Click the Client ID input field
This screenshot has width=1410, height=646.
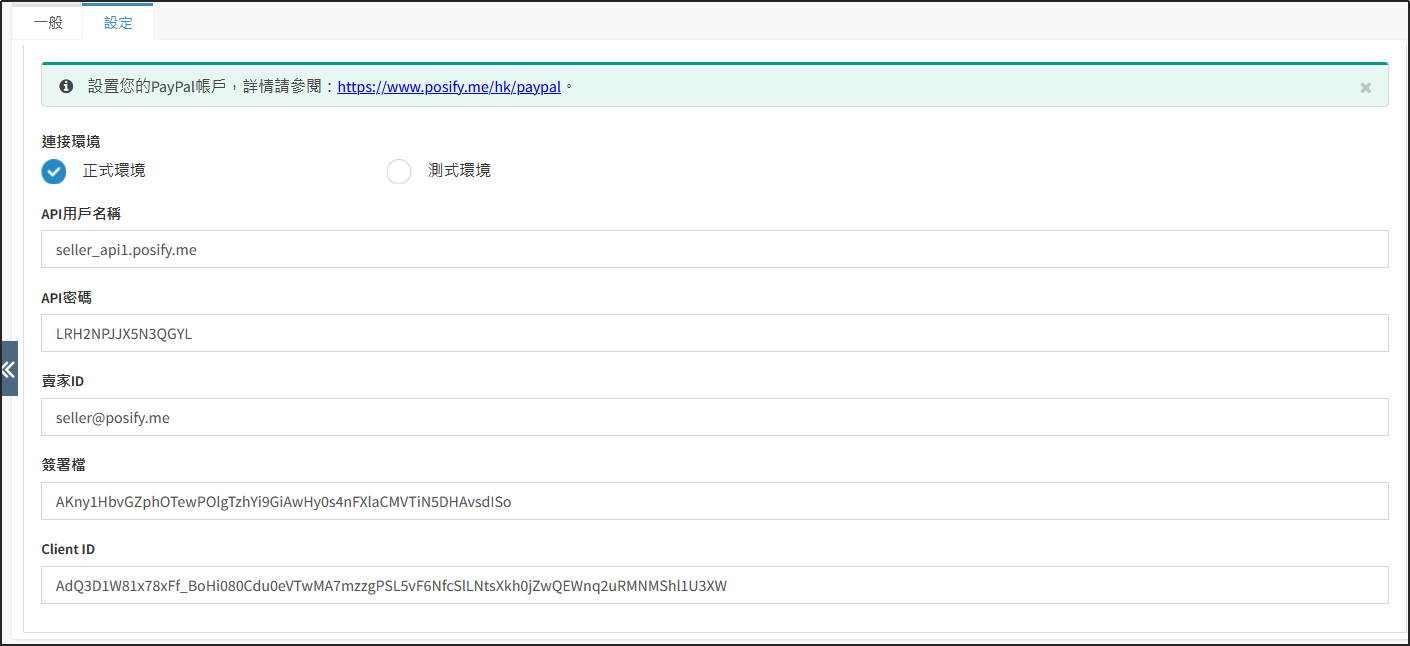[714, 586]
